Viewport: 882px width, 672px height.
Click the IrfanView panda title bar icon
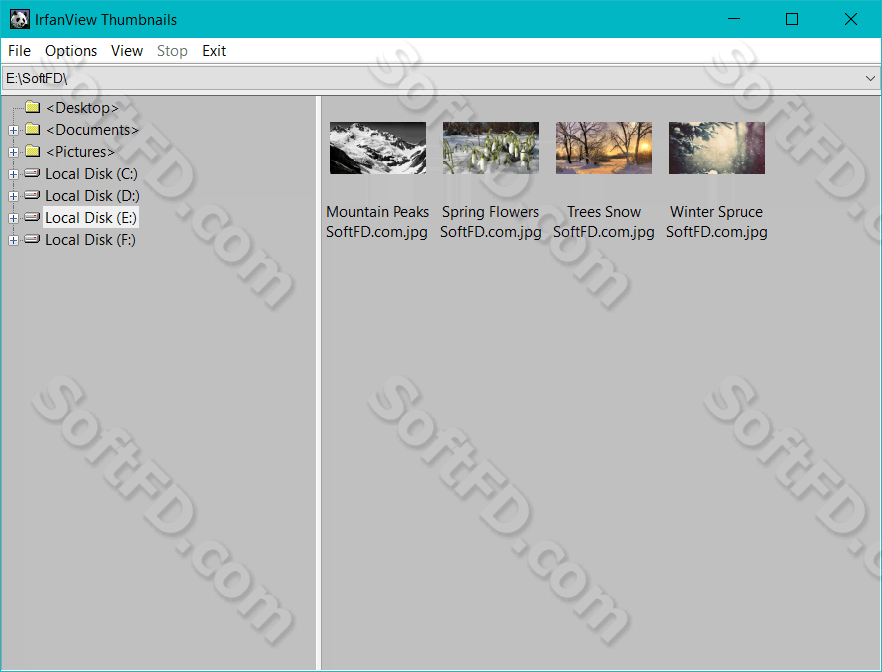pyautogui.click(x=19, y=20)
